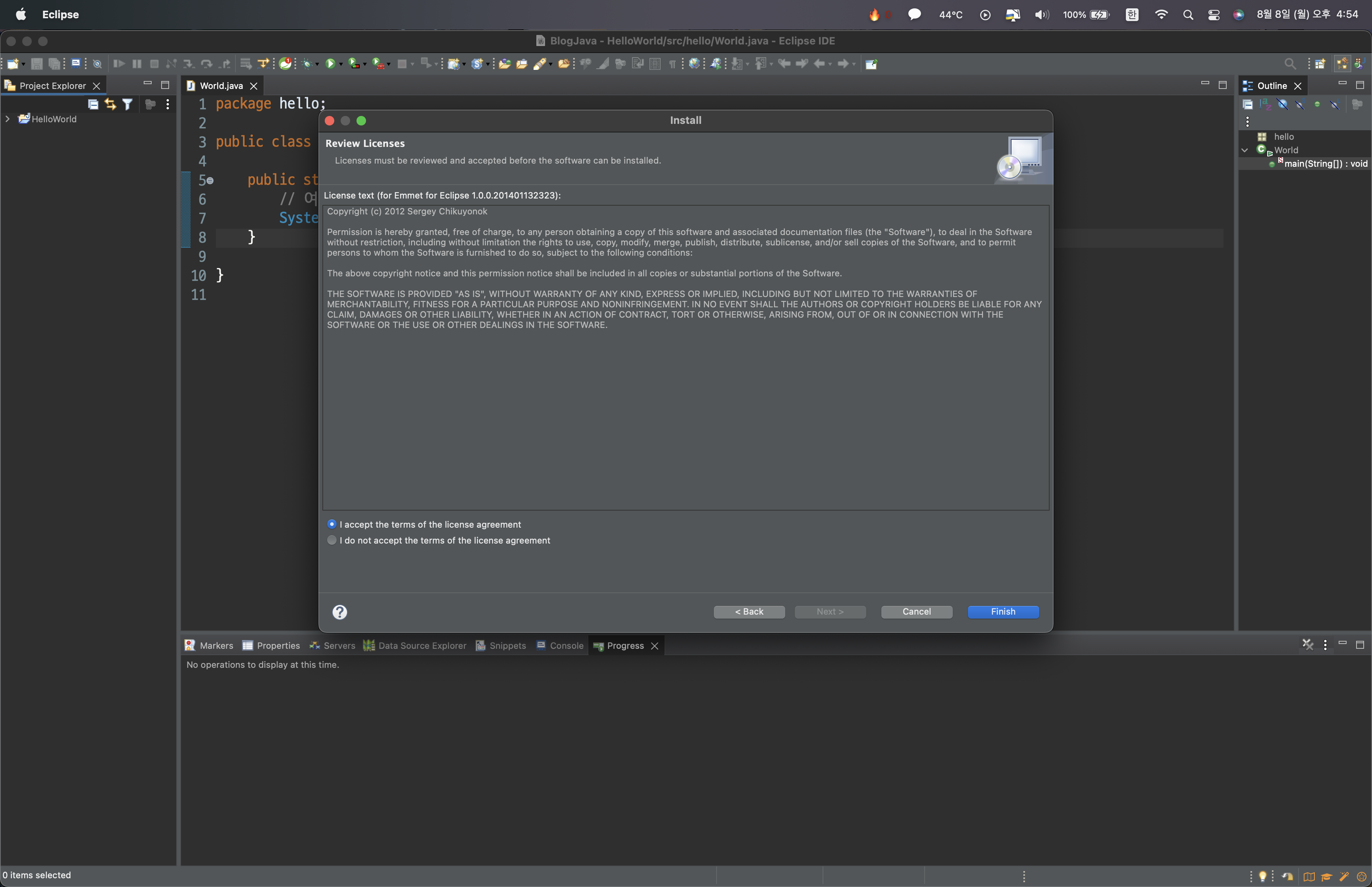Open the Run button dropdown arrow
This screenshot has width=1372, height=887.
click(341, 64)
